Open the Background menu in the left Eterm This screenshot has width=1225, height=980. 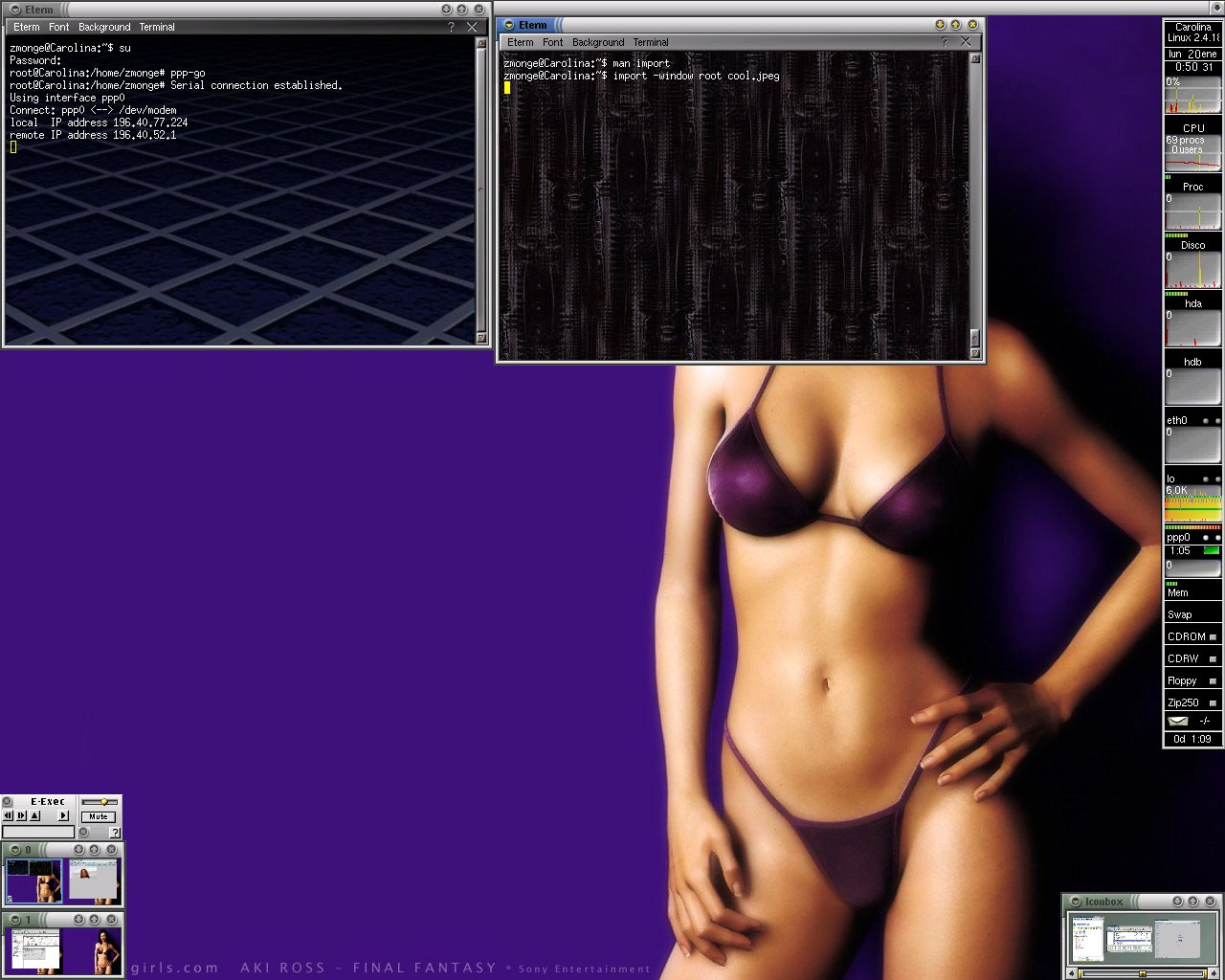pos(104,27)
